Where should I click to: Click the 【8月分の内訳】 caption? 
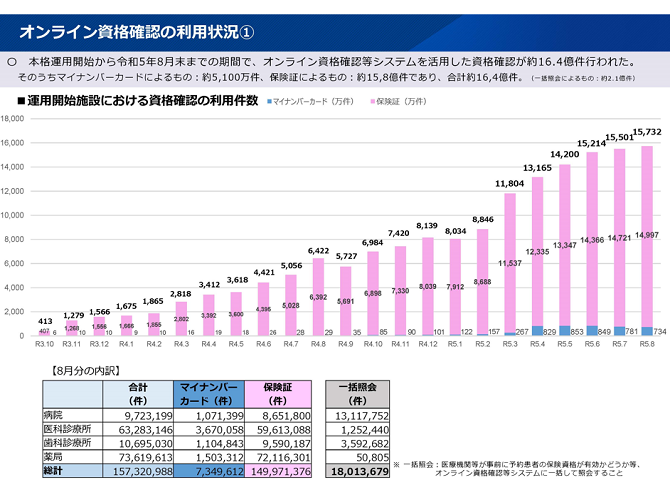click(x=85, y=371)
